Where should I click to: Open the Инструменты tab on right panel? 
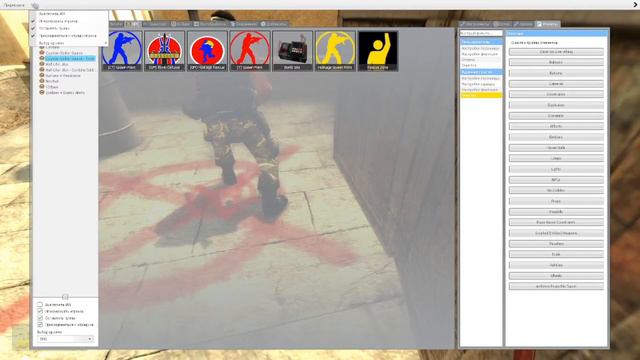(475, 24)
